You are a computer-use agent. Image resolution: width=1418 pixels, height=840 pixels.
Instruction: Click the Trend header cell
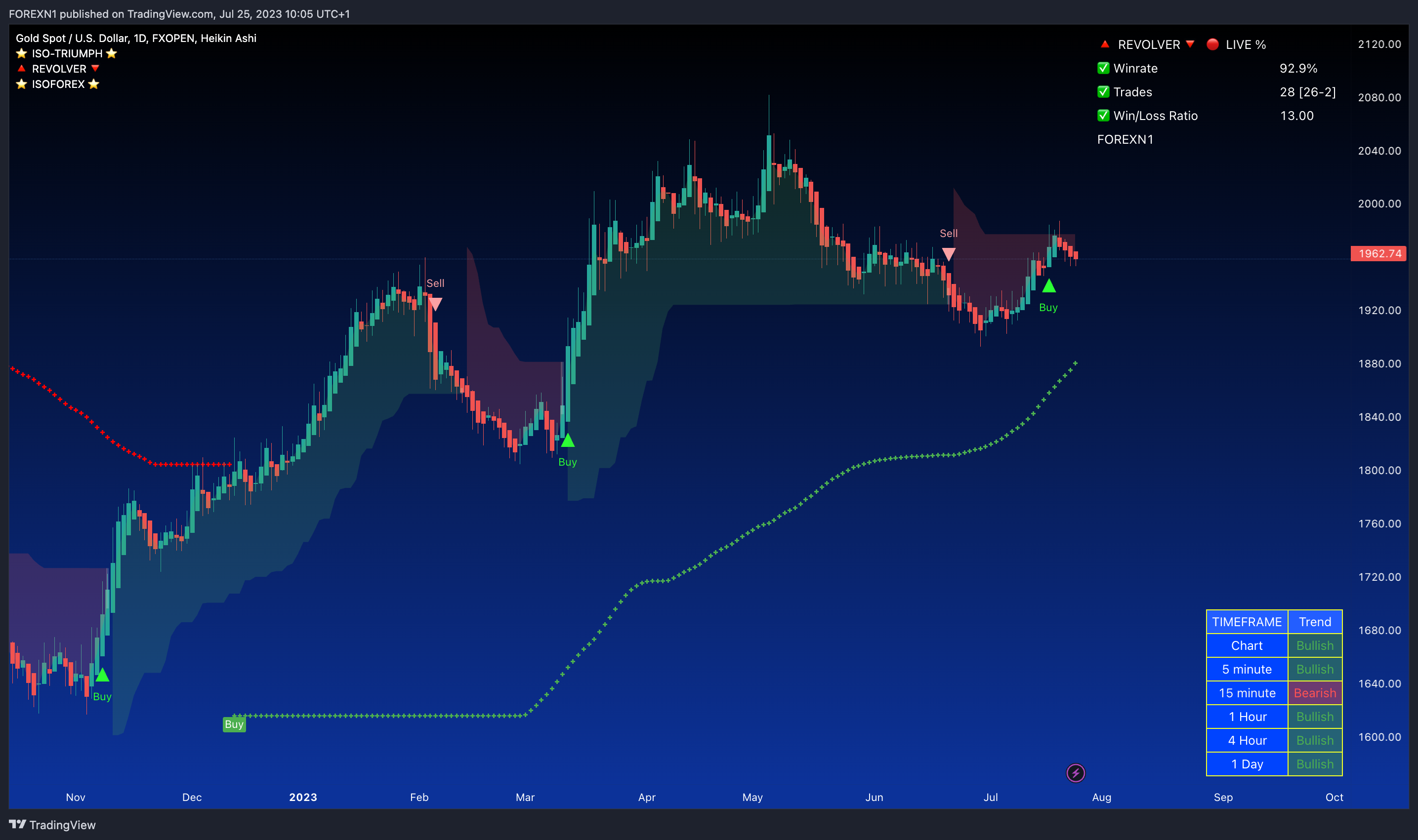coord(1315,622)
